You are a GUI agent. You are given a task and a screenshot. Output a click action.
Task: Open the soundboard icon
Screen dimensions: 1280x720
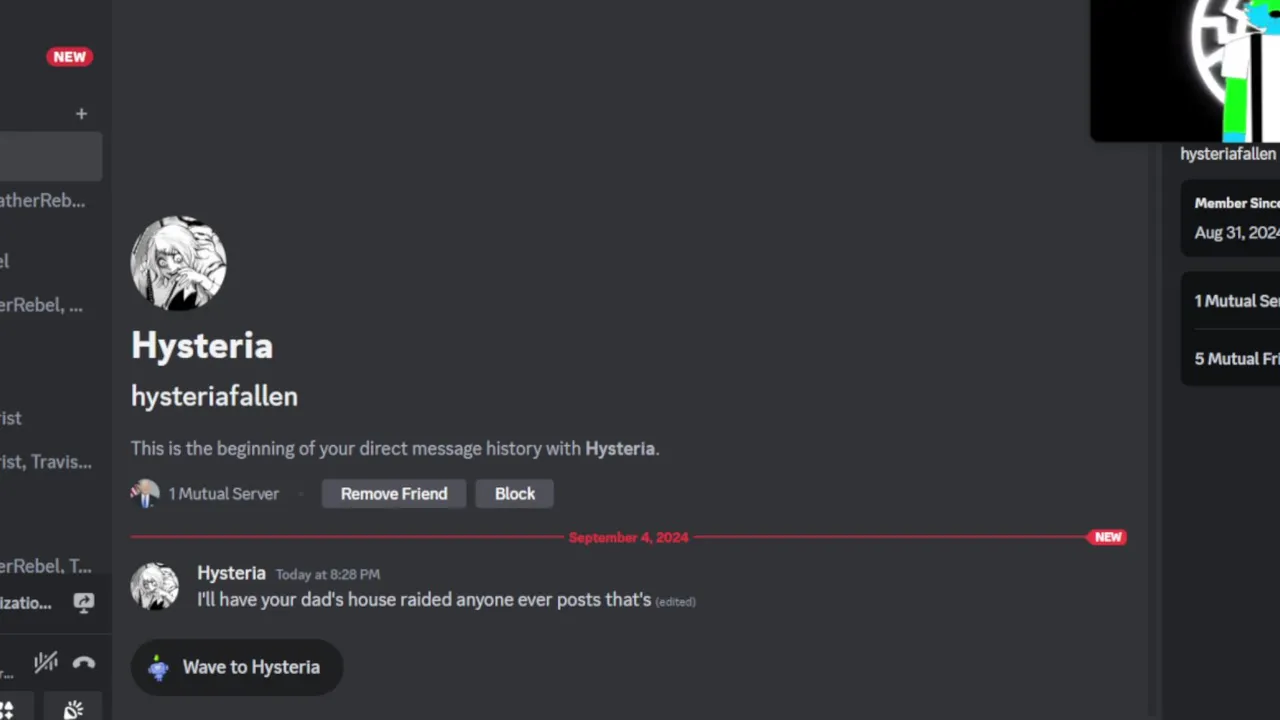pyautogui.click(x=73, y=710)
